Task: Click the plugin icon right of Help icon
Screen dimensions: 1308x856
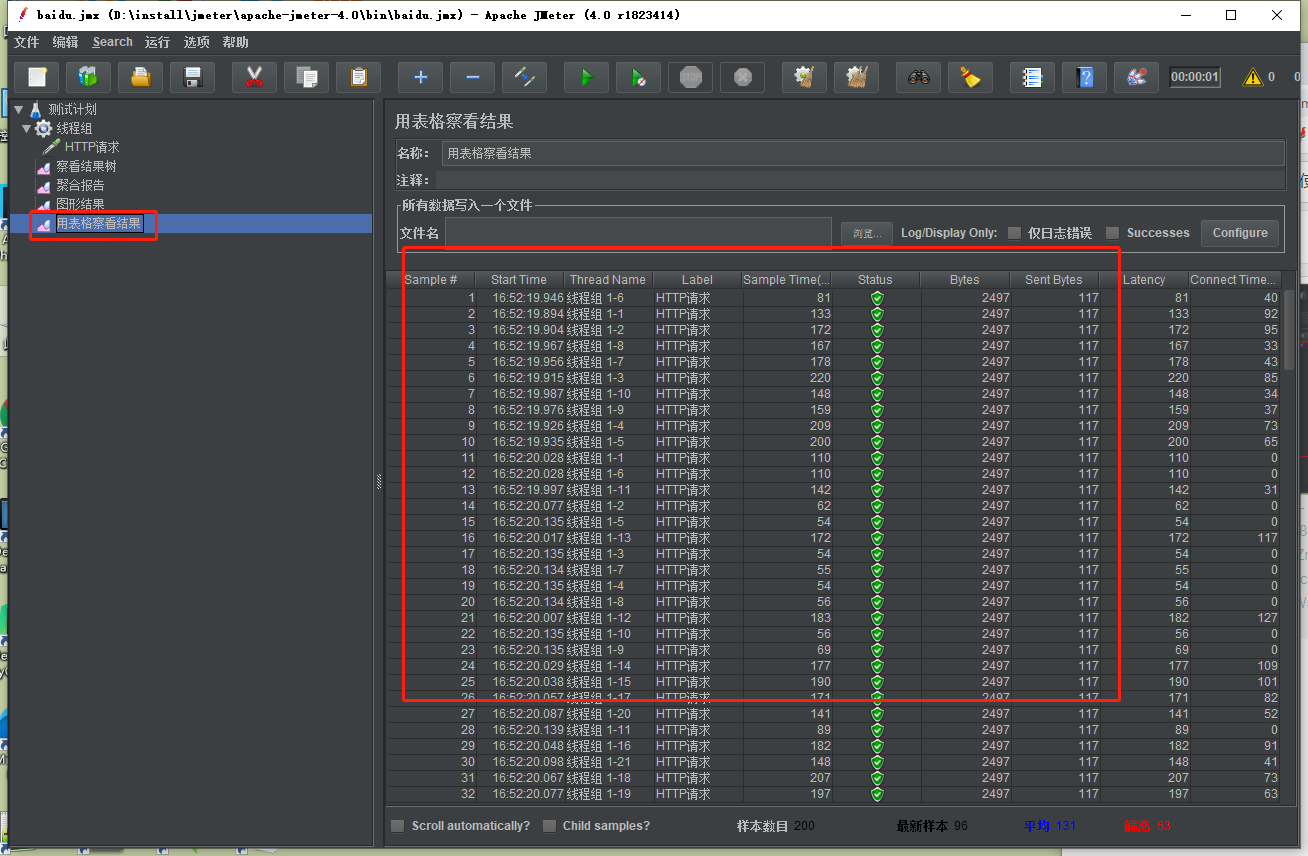Action: (x=1136, y=77)
